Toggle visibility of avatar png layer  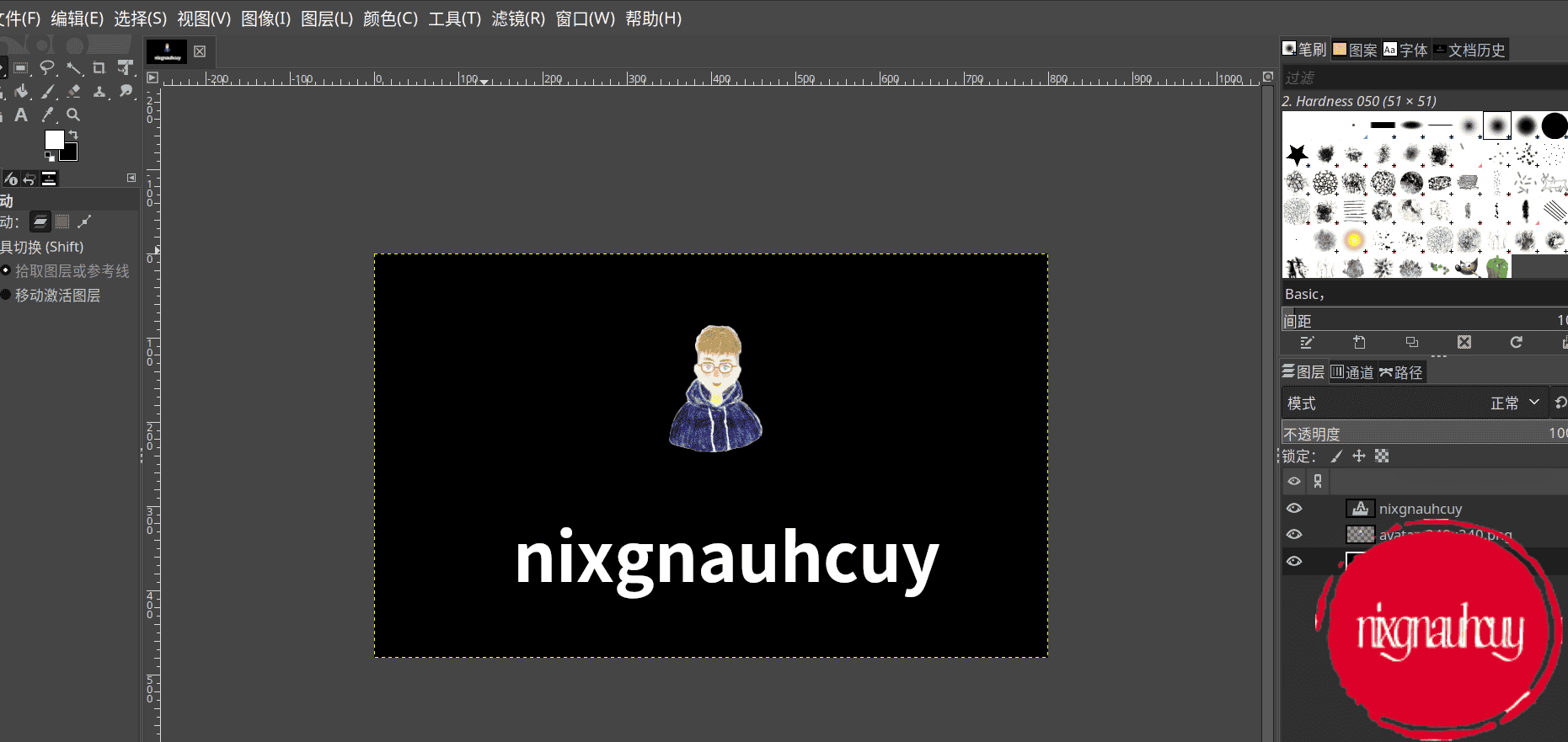(1294, 534)
